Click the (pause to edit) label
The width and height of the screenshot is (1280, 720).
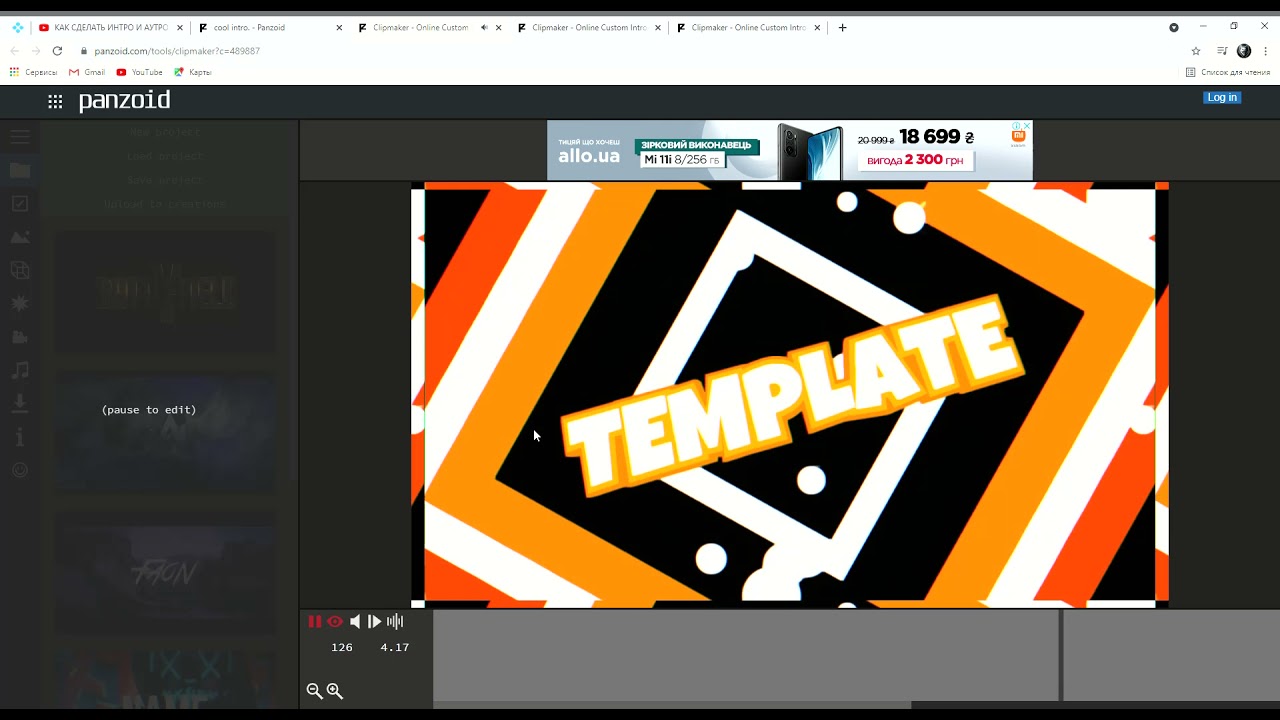coord(149,410)
